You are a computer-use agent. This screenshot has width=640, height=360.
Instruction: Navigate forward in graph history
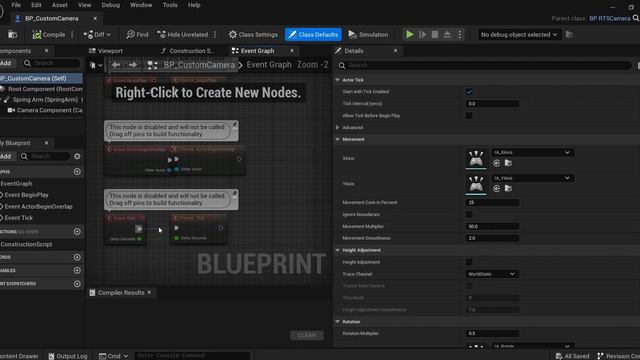click(x=133, y=65)
